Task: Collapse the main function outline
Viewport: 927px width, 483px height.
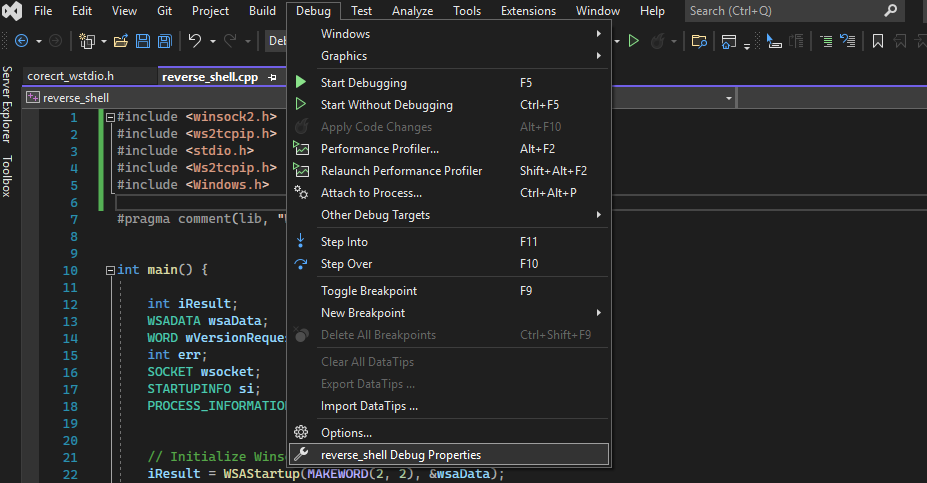Action: 110,270
